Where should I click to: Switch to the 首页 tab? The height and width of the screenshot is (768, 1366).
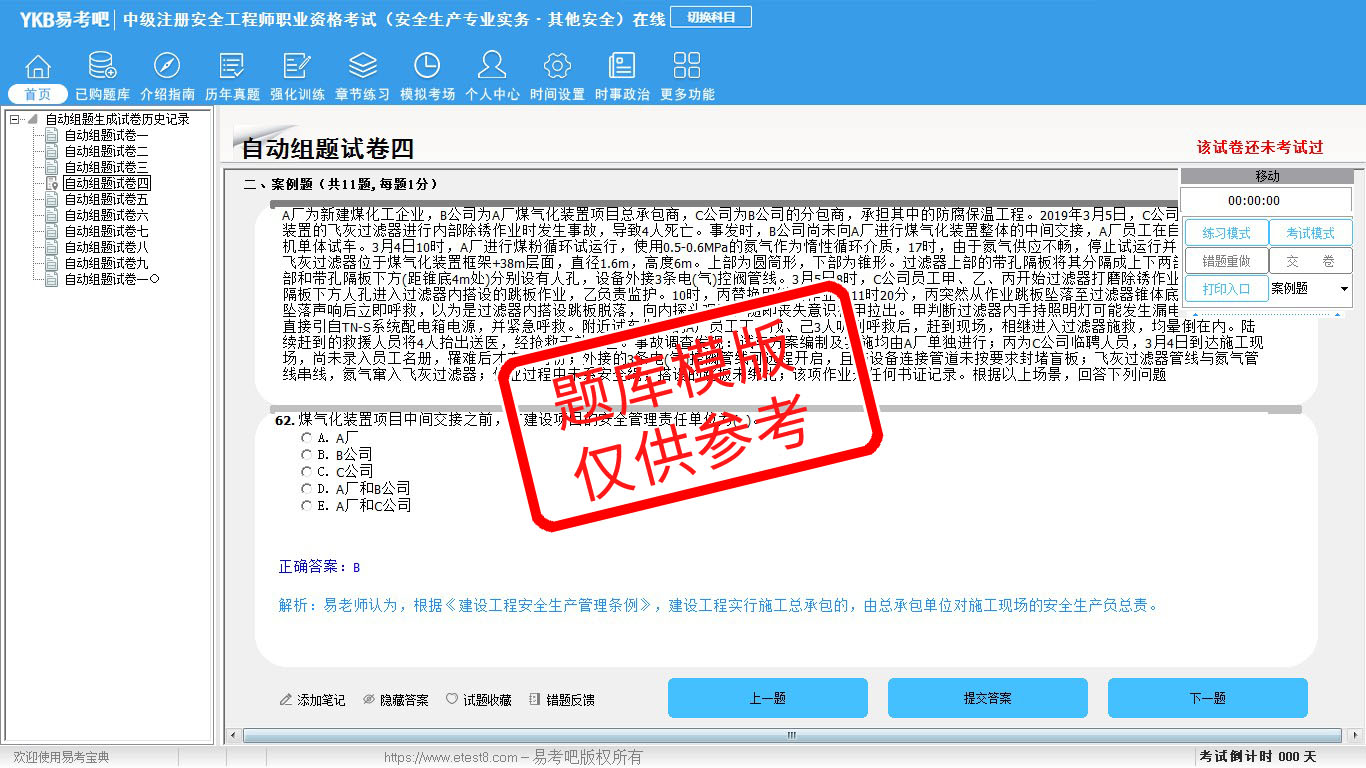[x=38, y=94]
